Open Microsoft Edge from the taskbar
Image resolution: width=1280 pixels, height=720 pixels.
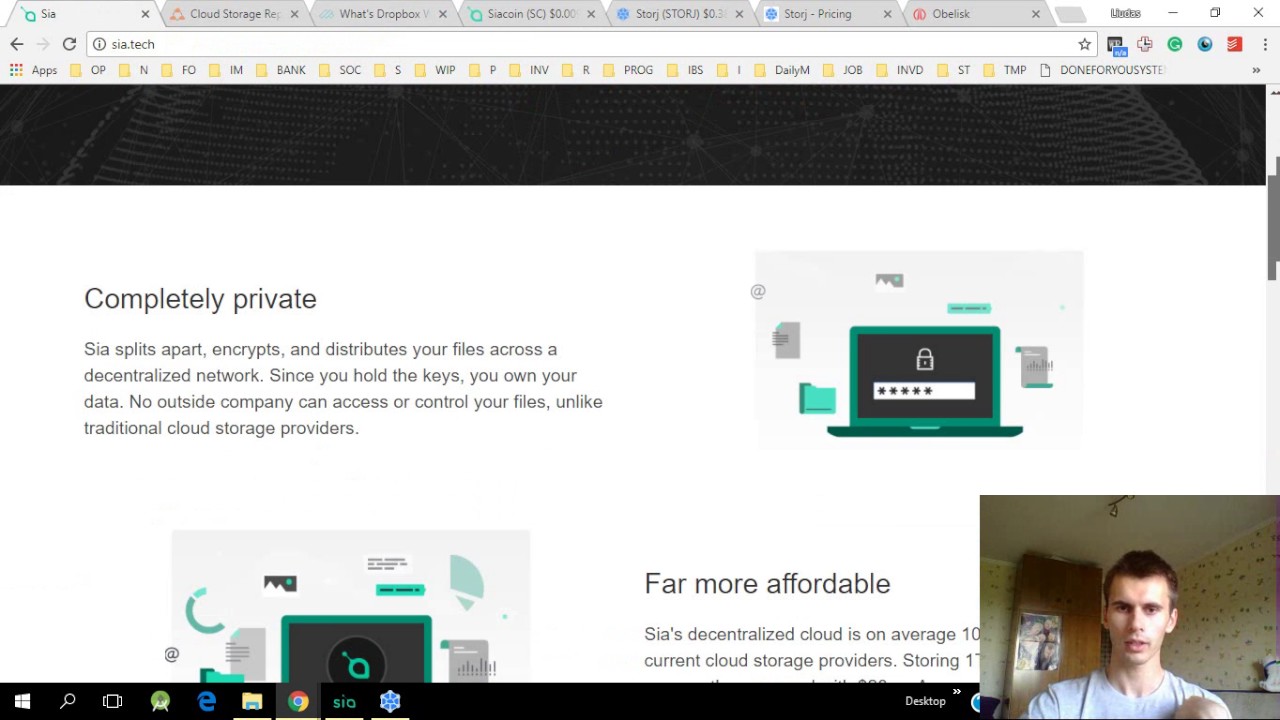[x=206, y=701]
